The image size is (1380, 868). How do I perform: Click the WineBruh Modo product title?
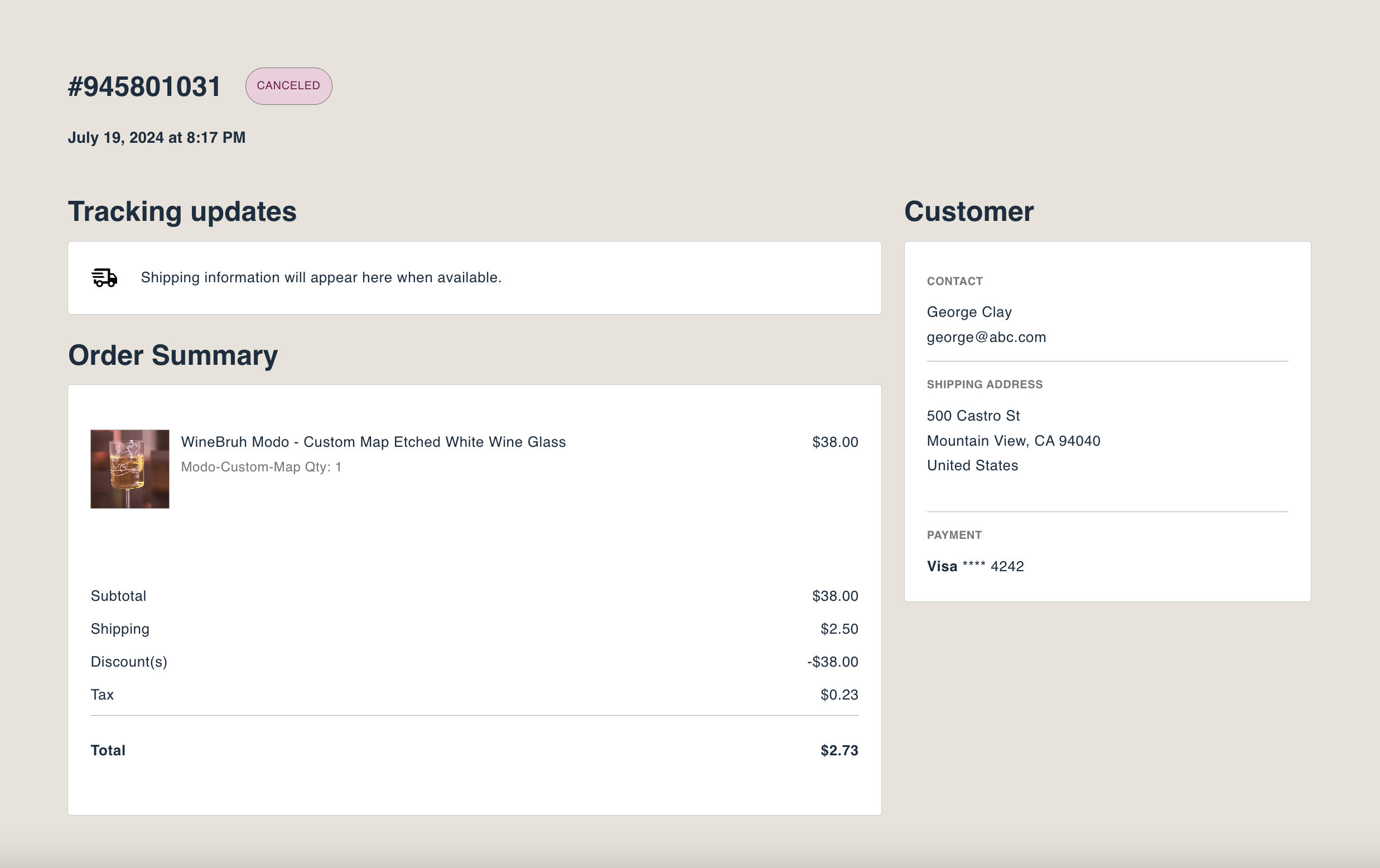373,442
